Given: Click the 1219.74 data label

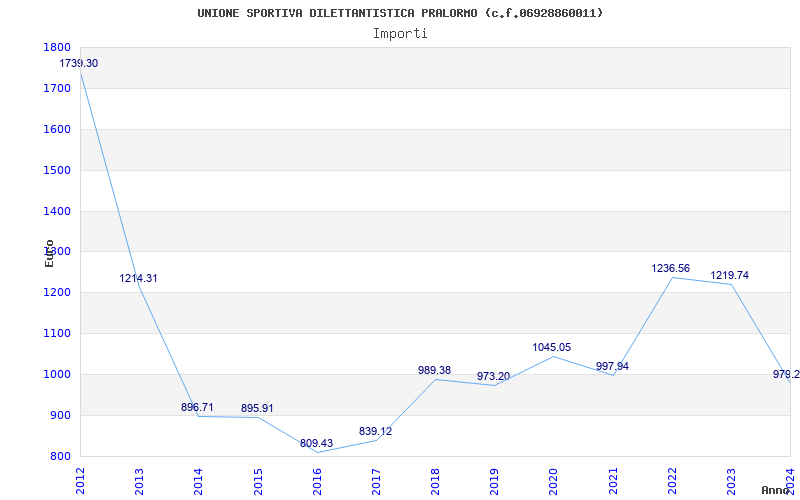Looking at the screenshot, I should click(x=730, y=276).
